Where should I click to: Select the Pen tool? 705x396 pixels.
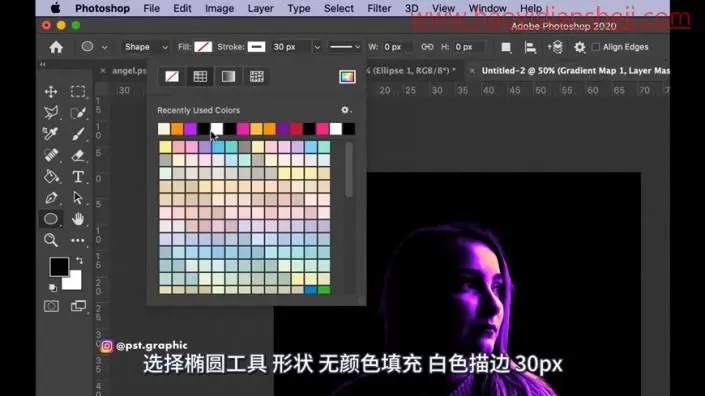click(x=51, y=198)
